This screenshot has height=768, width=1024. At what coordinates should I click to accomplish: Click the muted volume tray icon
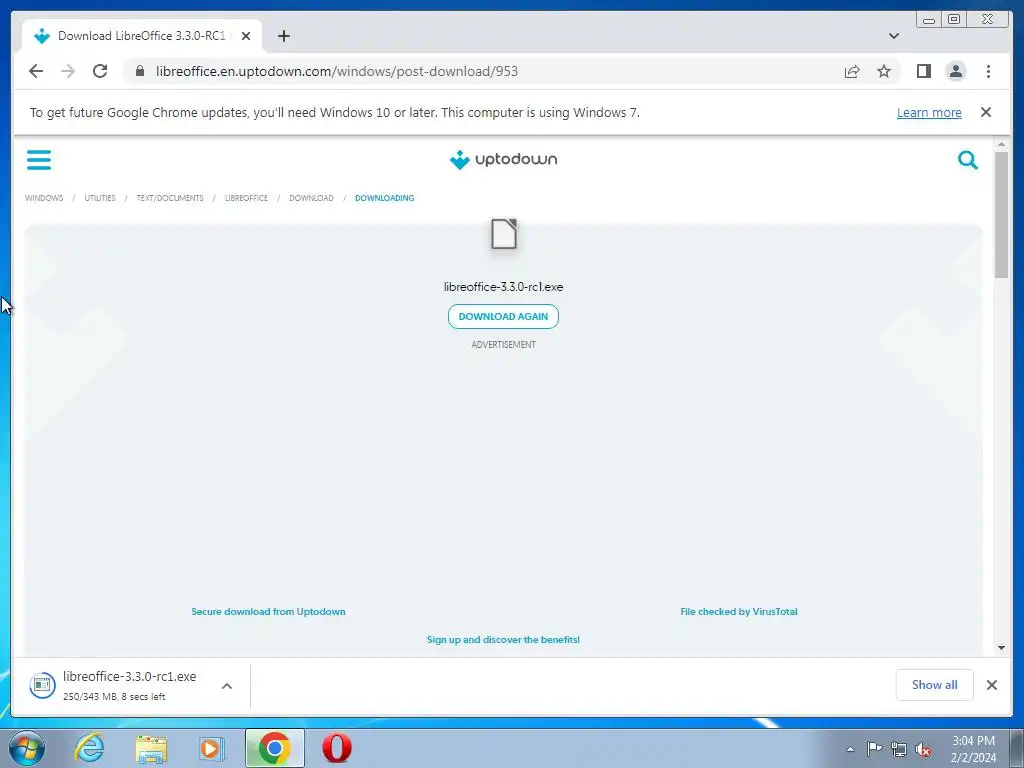point(923,749)
